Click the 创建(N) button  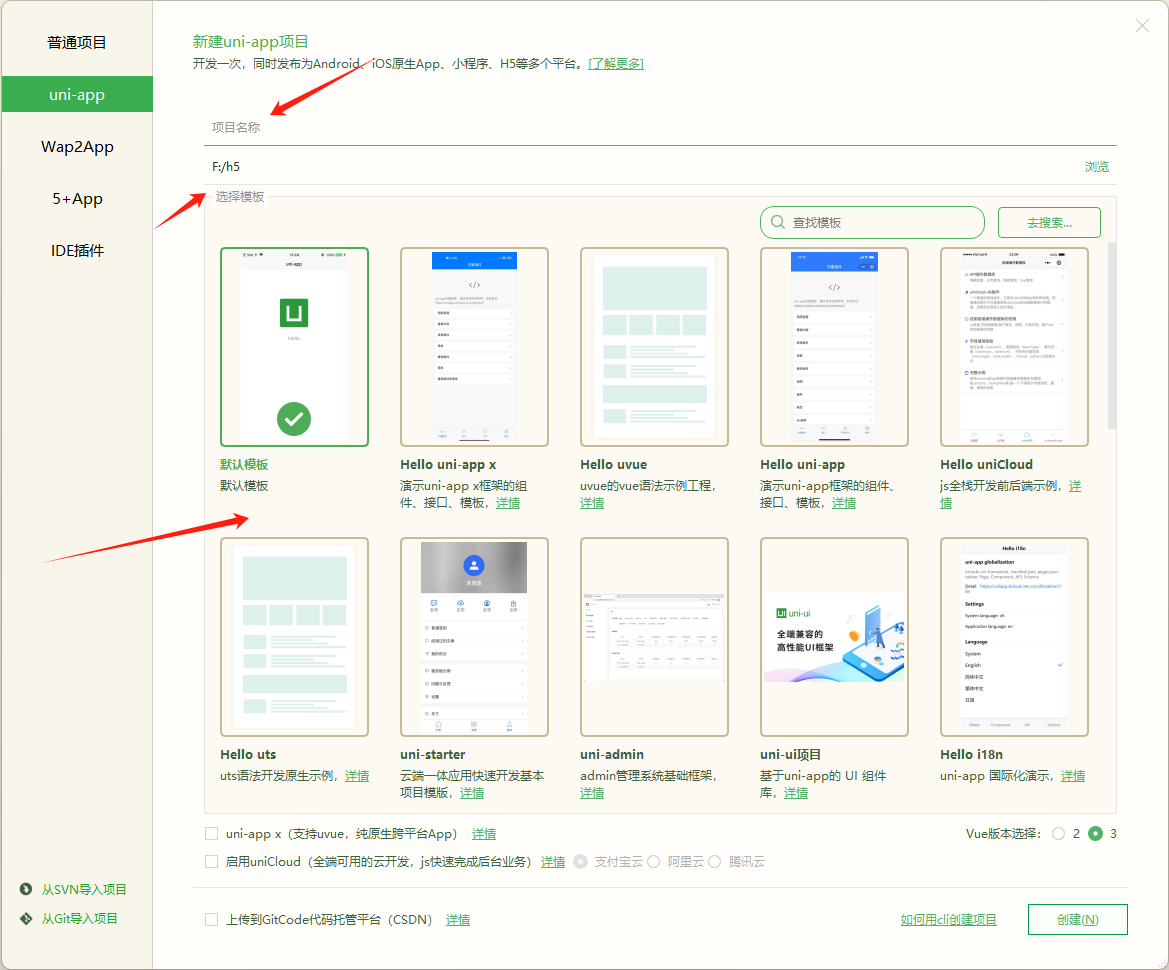coord(1077,919)
